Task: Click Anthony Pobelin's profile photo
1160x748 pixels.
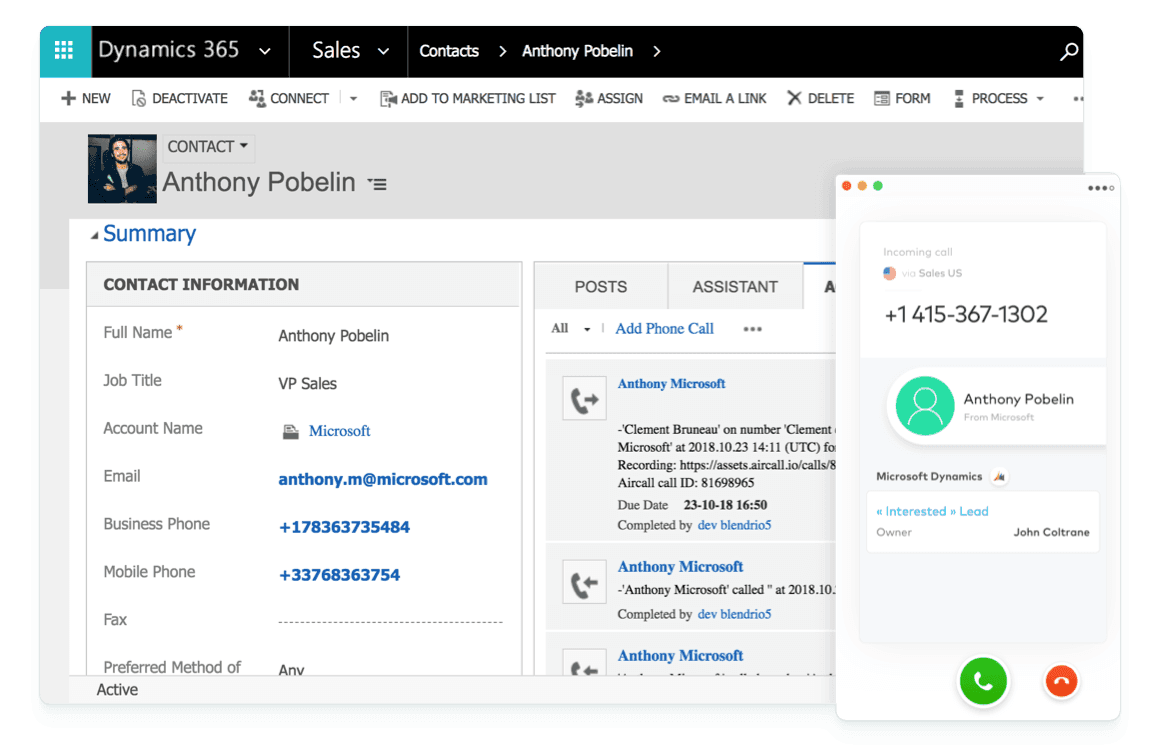Action: pos(122,169)
